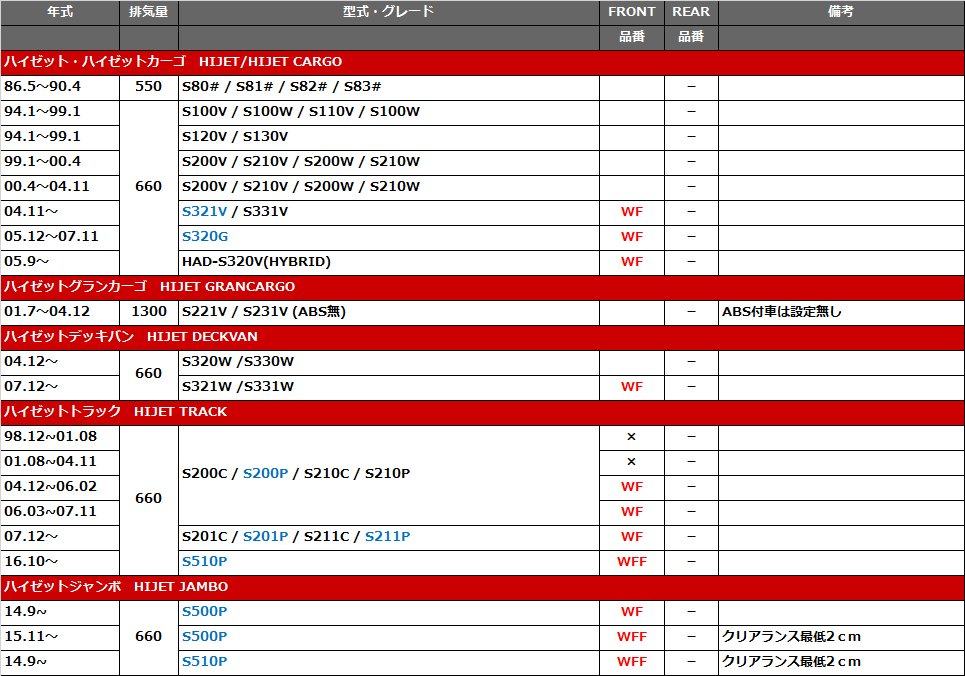Click the S100V / S100W / S110V / S100W cell
This screenshot has width=965, height=676.
tap(389, 112)
